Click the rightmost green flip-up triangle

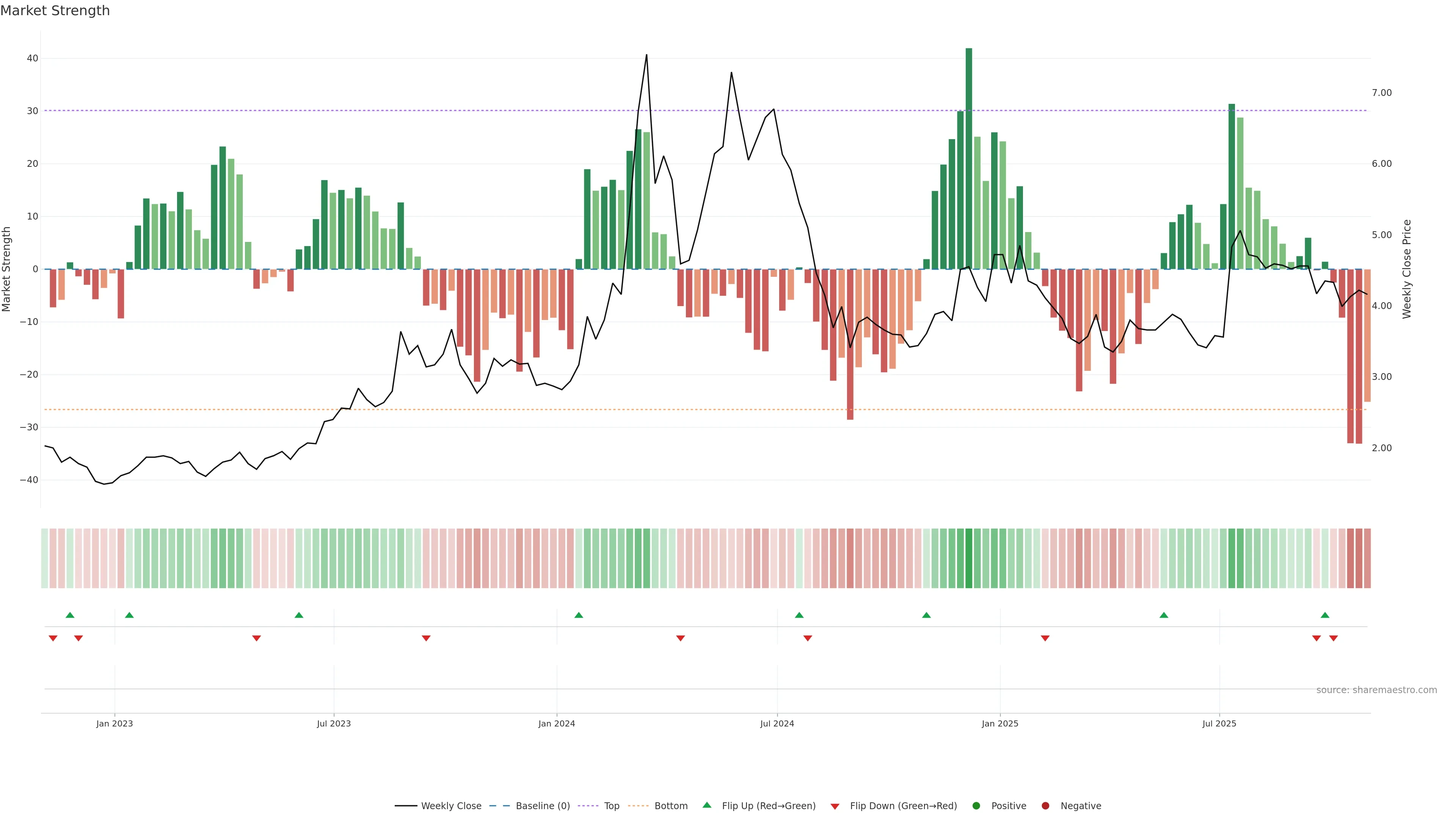point(1325,615)
